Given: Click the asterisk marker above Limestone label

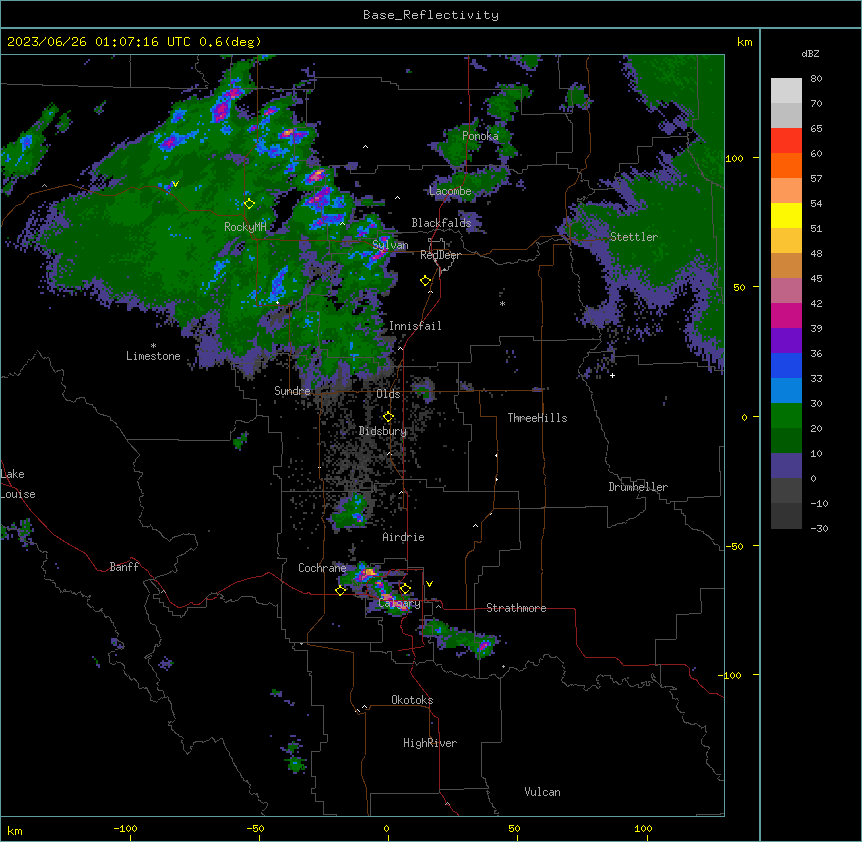Looking at the screenshot, I should 153,346.
